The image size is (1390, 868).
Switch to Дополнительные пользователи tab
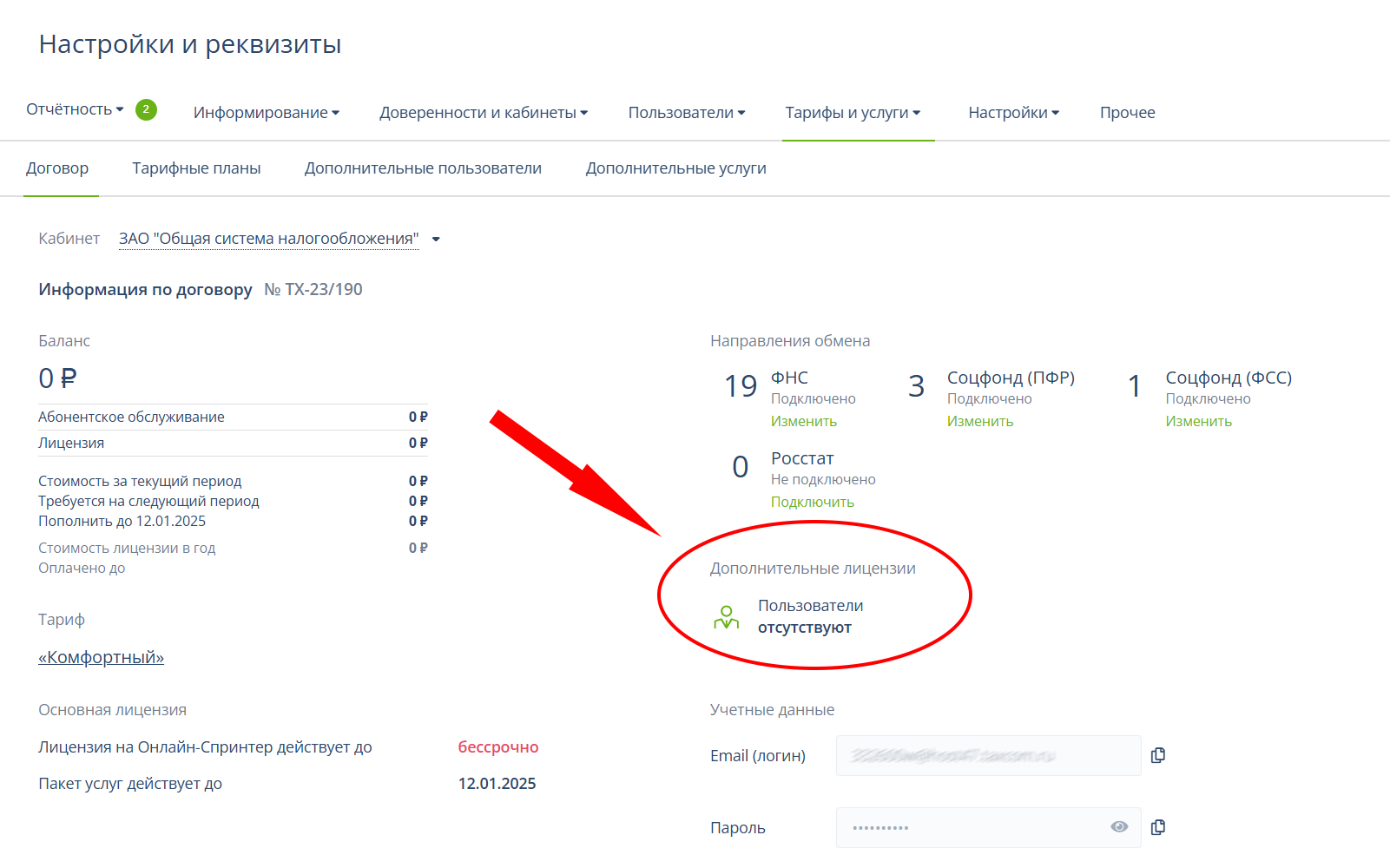423,168
